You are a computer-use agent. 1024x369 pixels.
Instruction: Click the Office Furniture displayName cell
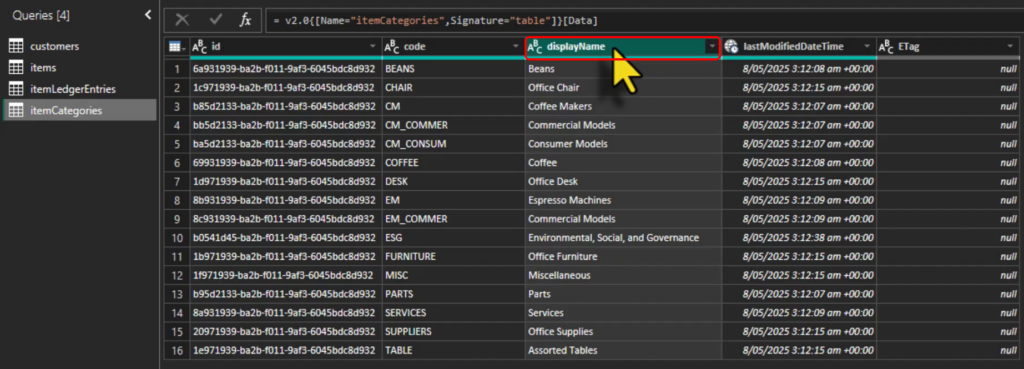pos(624,256)
